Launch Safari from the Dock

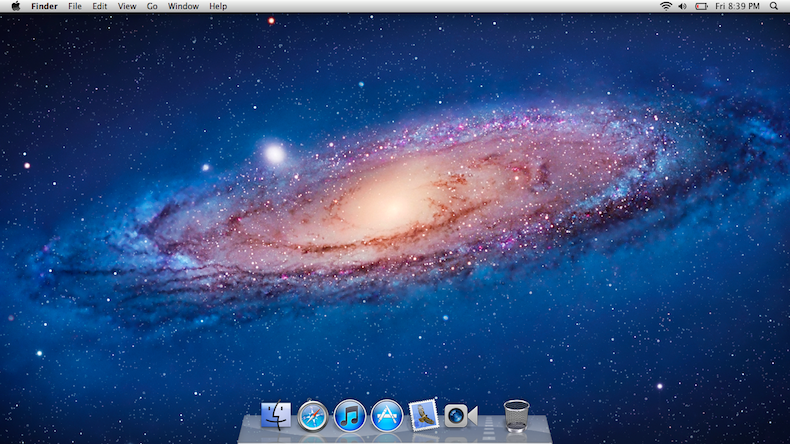(312, 416)
